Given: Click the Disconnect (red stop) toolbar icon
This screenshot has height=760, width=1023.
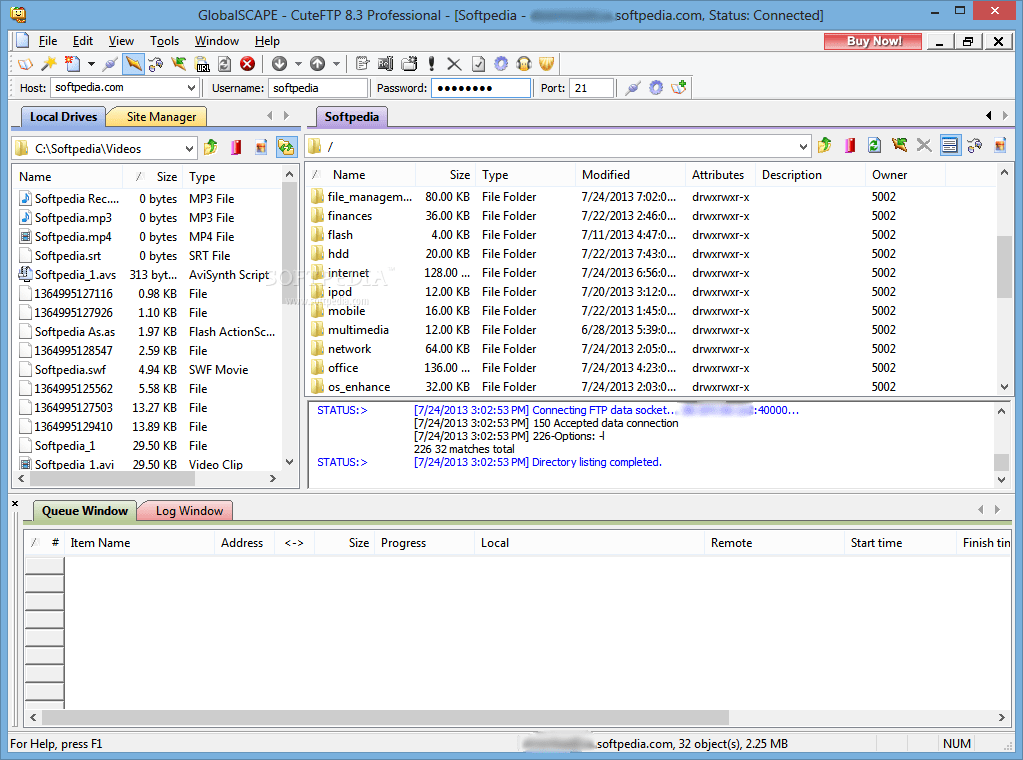Looking at the screenshot, I should click(248, 63).
